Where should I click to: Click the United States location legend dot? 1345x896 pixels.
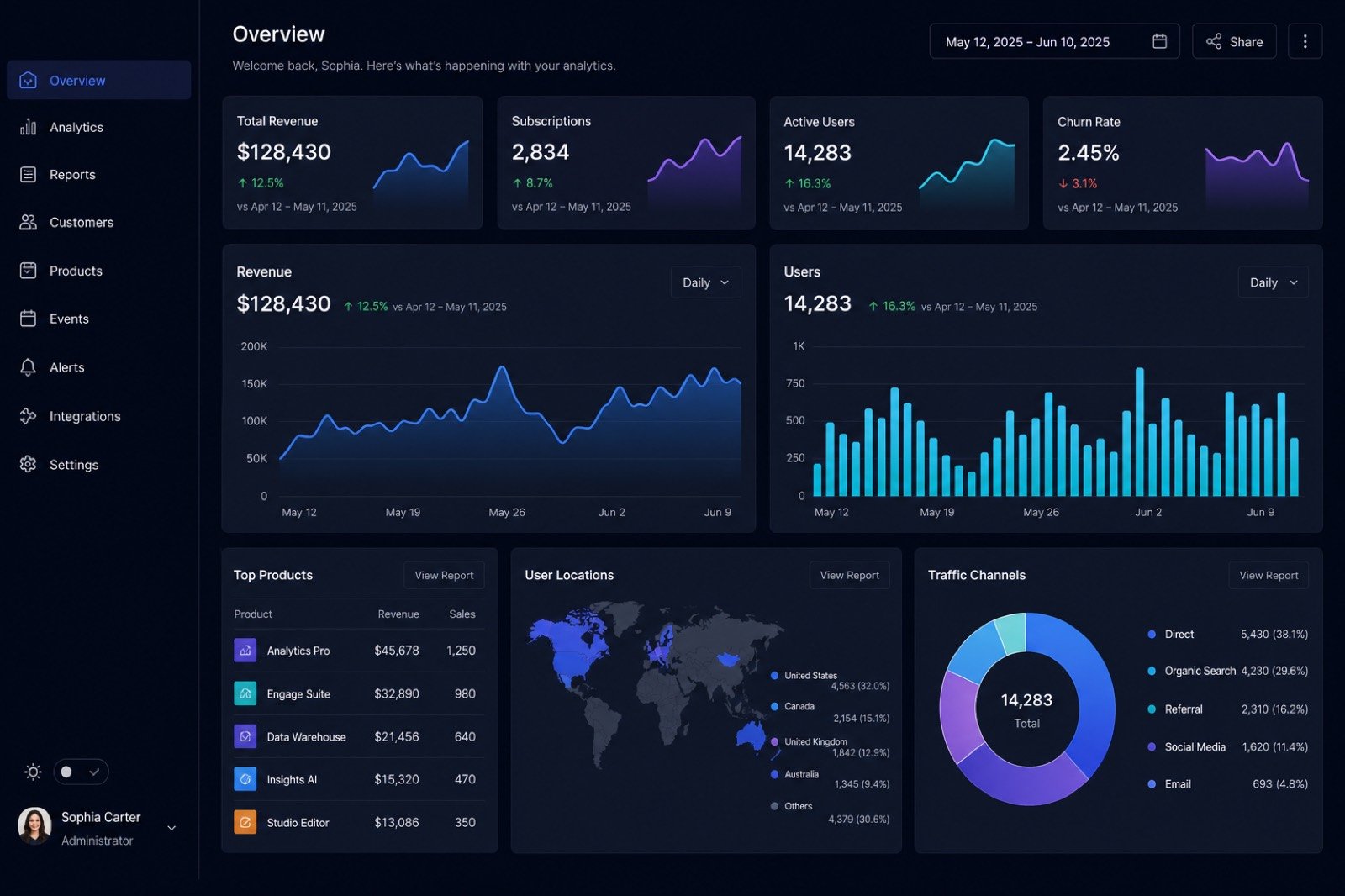coord(774,676)
